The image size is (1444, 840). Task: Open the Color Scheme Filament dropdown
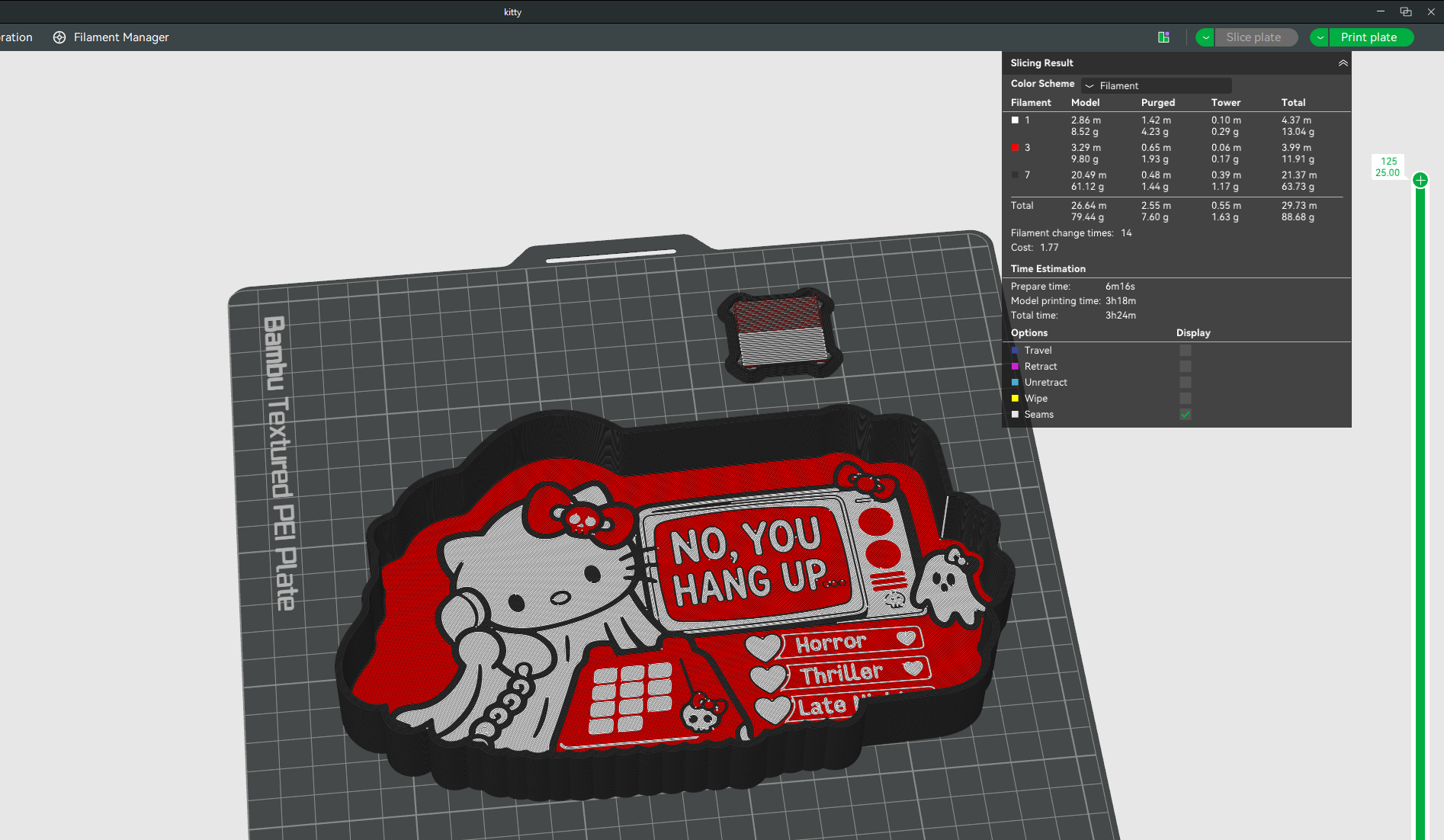tap(1157, 85)
